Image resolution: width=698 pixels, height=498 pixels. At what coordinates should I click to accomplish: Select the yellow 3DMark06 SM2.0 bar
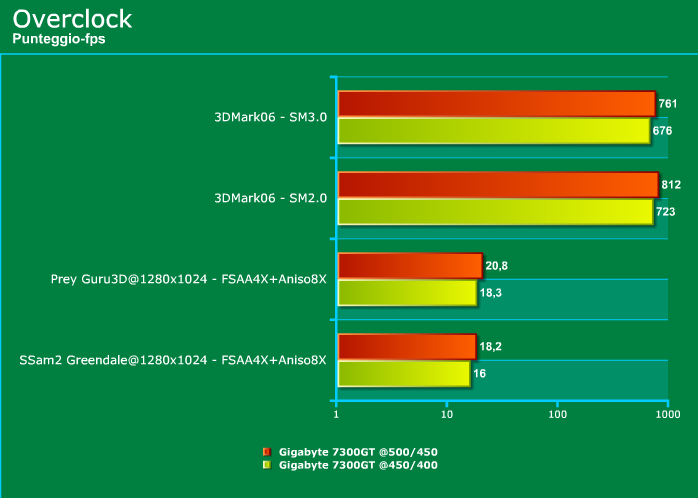(495, 212)
